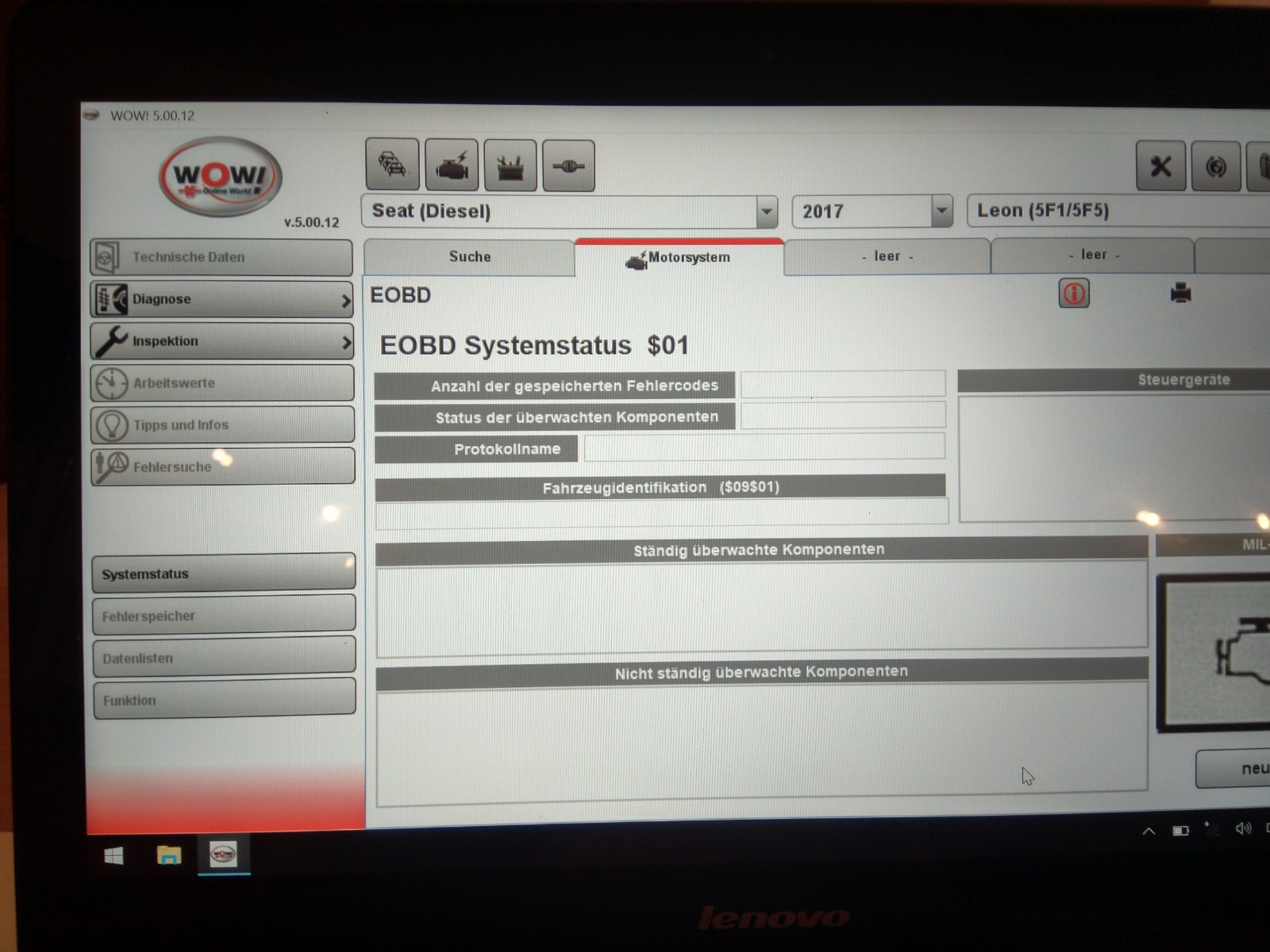This screenshot has width=1270, height=952.
Task: Click the crossed tools settings icon
Action: [x=1160, y=166]
